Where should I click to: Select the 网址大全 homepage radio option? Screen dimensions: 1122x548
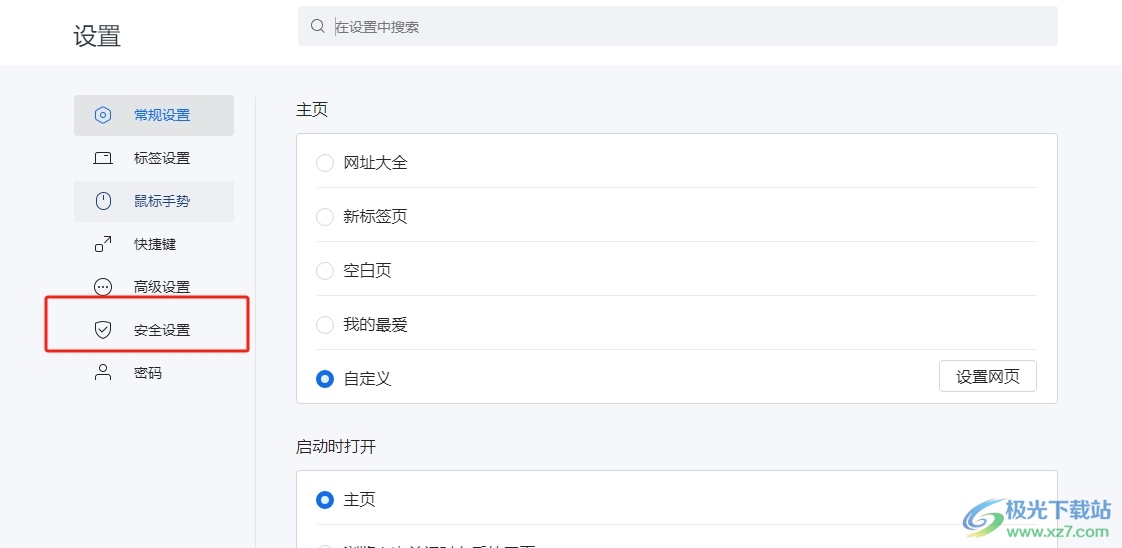(x=325, y=162)
